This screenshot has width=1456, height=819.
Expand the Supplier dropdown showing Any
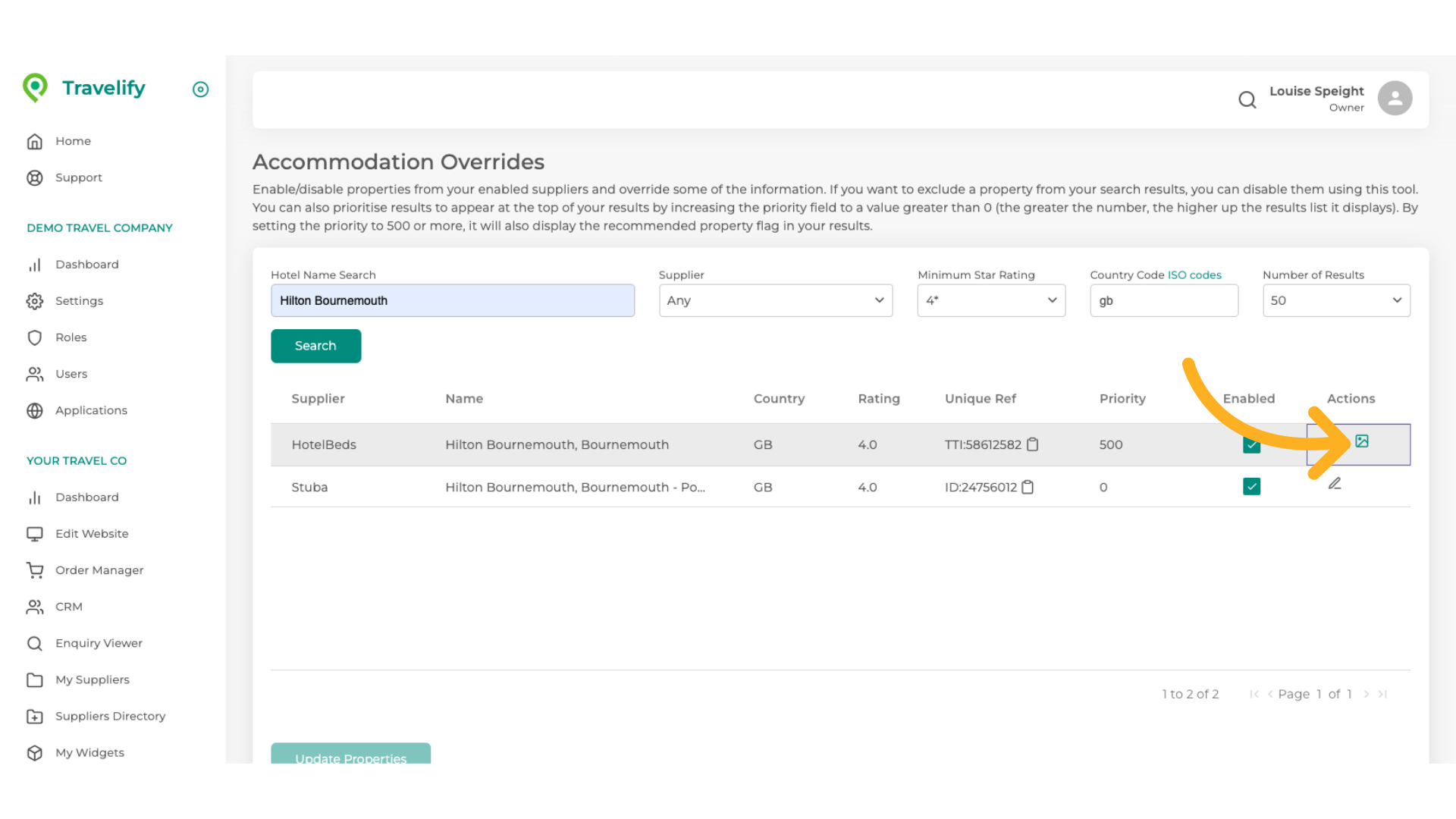point(775,300)
